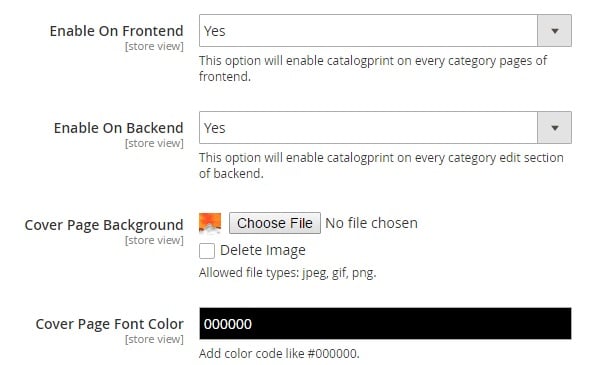This screenshot has height=365, width=605.
Task: Click store view scope under Cover Page Background
Action: pyautogui.click(x=154, y=240)
